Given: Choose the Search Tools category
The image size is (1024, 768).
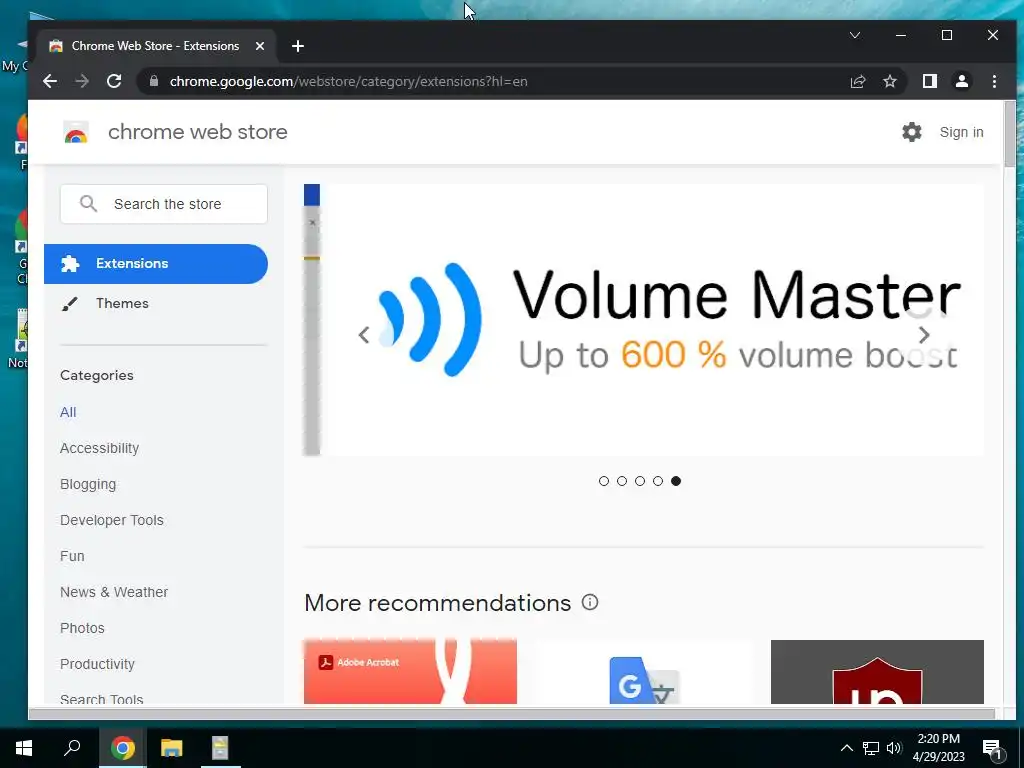Looking at the screenshot, I should pos(101,699).
